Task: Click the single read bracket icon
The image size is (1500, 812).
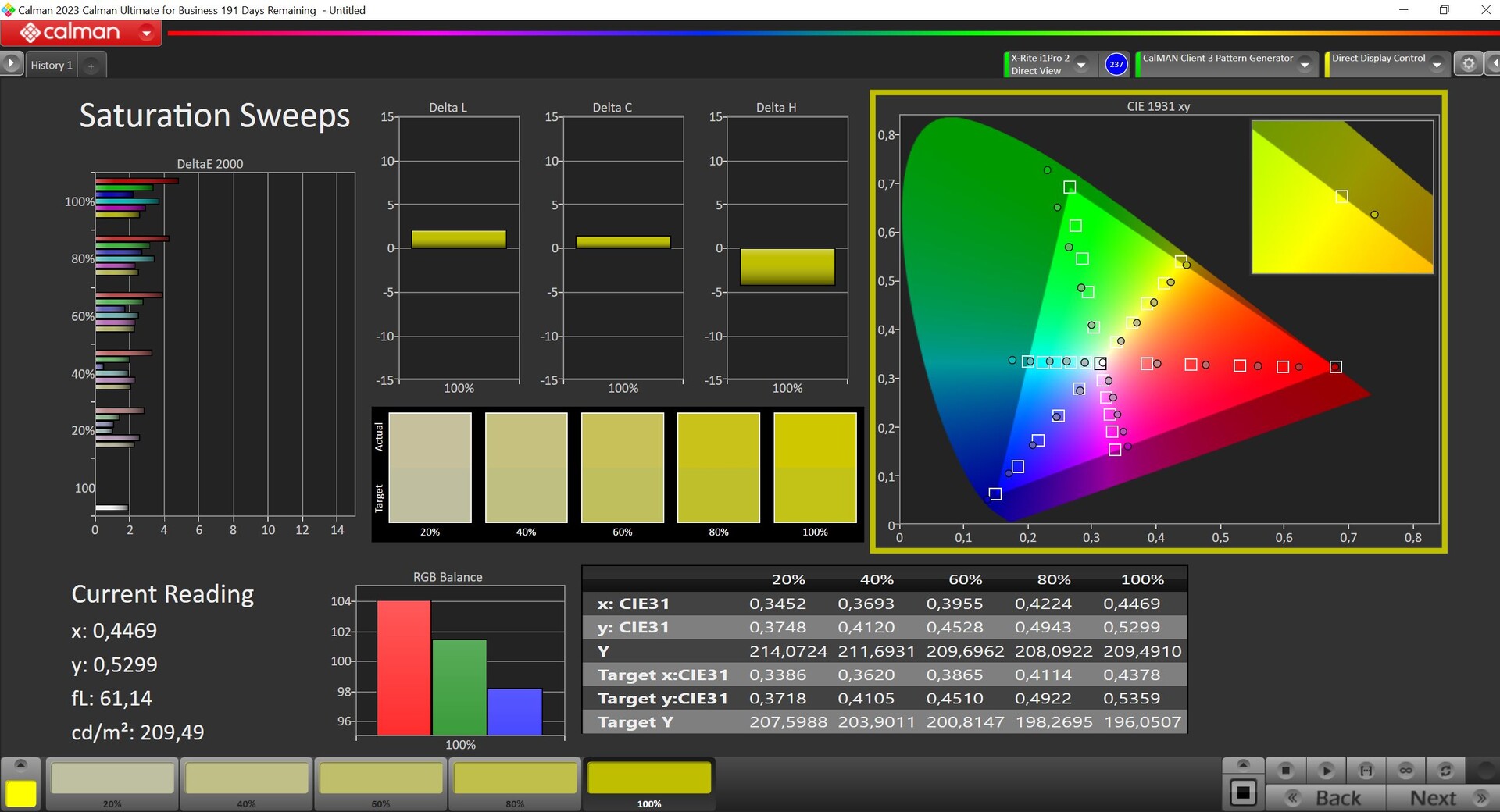Action: click(x=1366, y=771)
